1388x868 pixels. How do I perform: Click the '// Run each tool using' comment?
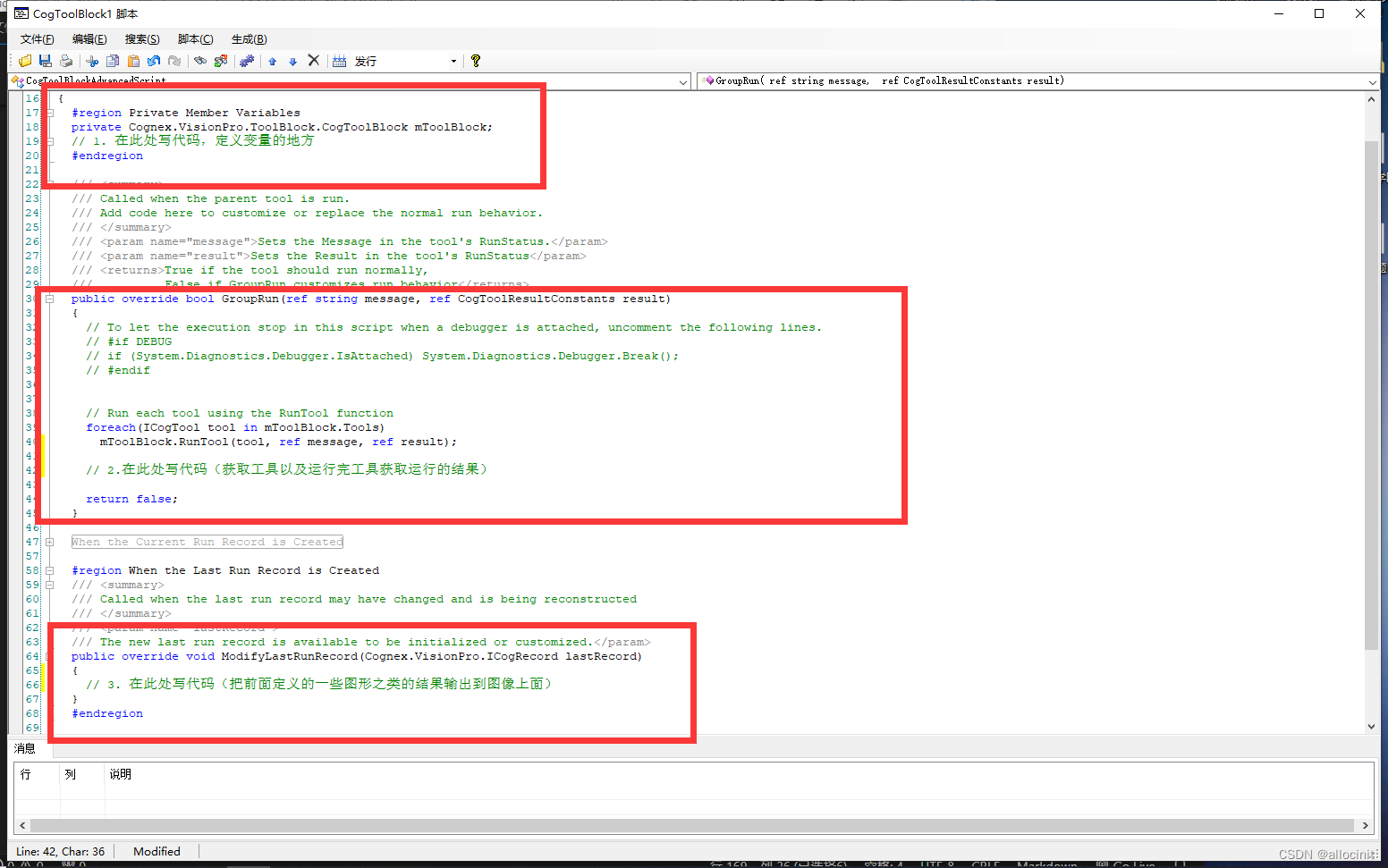coord(240,413)
